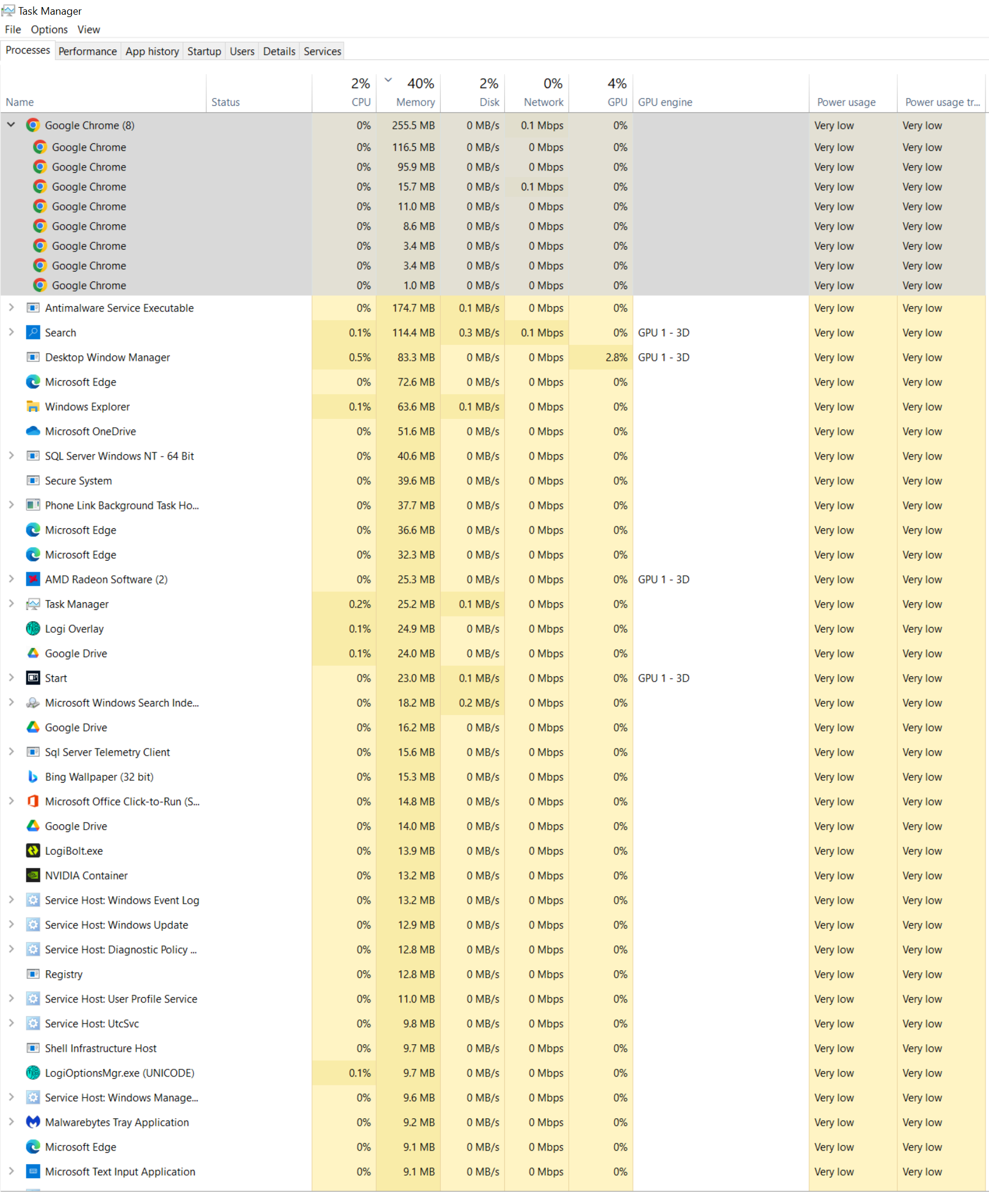
Task: Click the Phone Link Background Task Host icon
Action: tap(33, 505)
